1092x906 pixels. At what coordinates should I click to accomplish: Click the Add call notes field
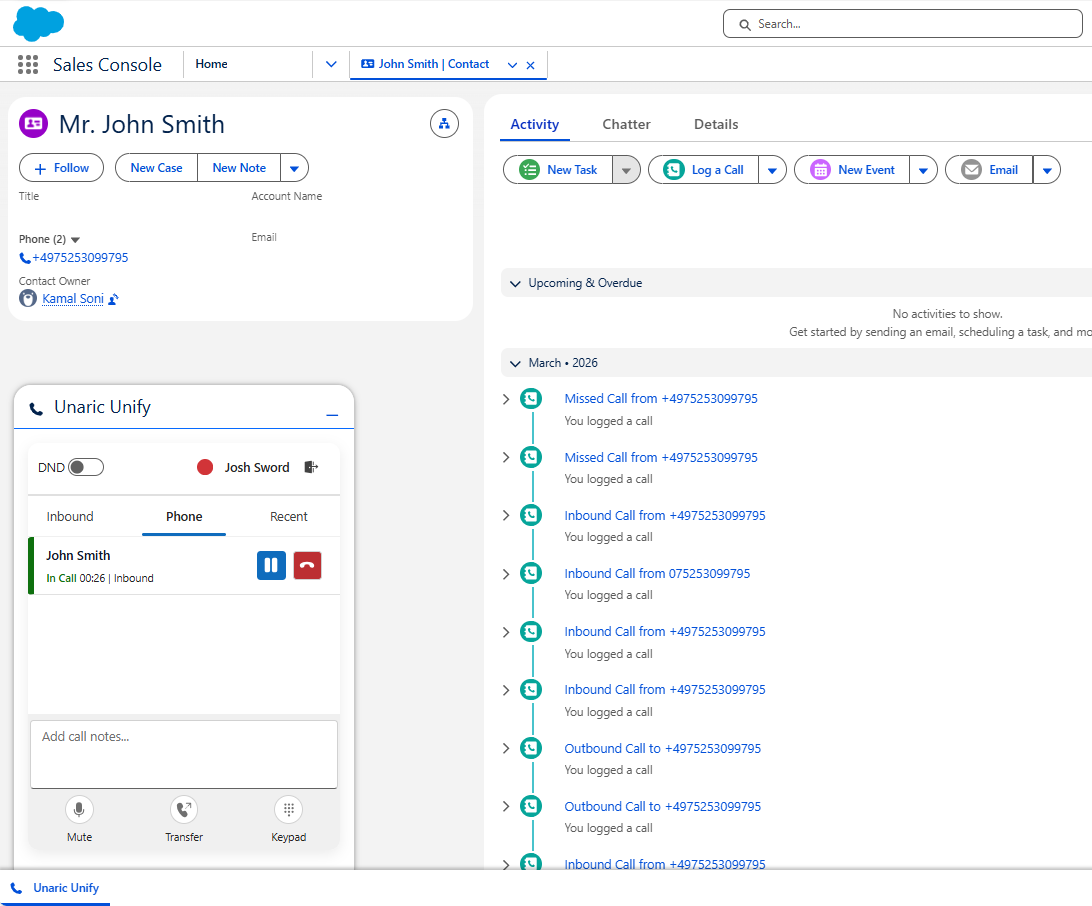pyautogui.click(x=184, y=754)
